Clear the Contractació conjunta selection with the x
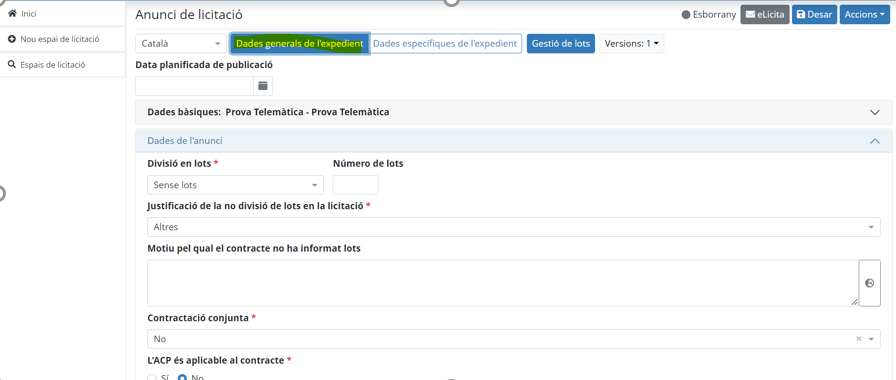This screenshot has width=896, height=380. coord(858,339)
